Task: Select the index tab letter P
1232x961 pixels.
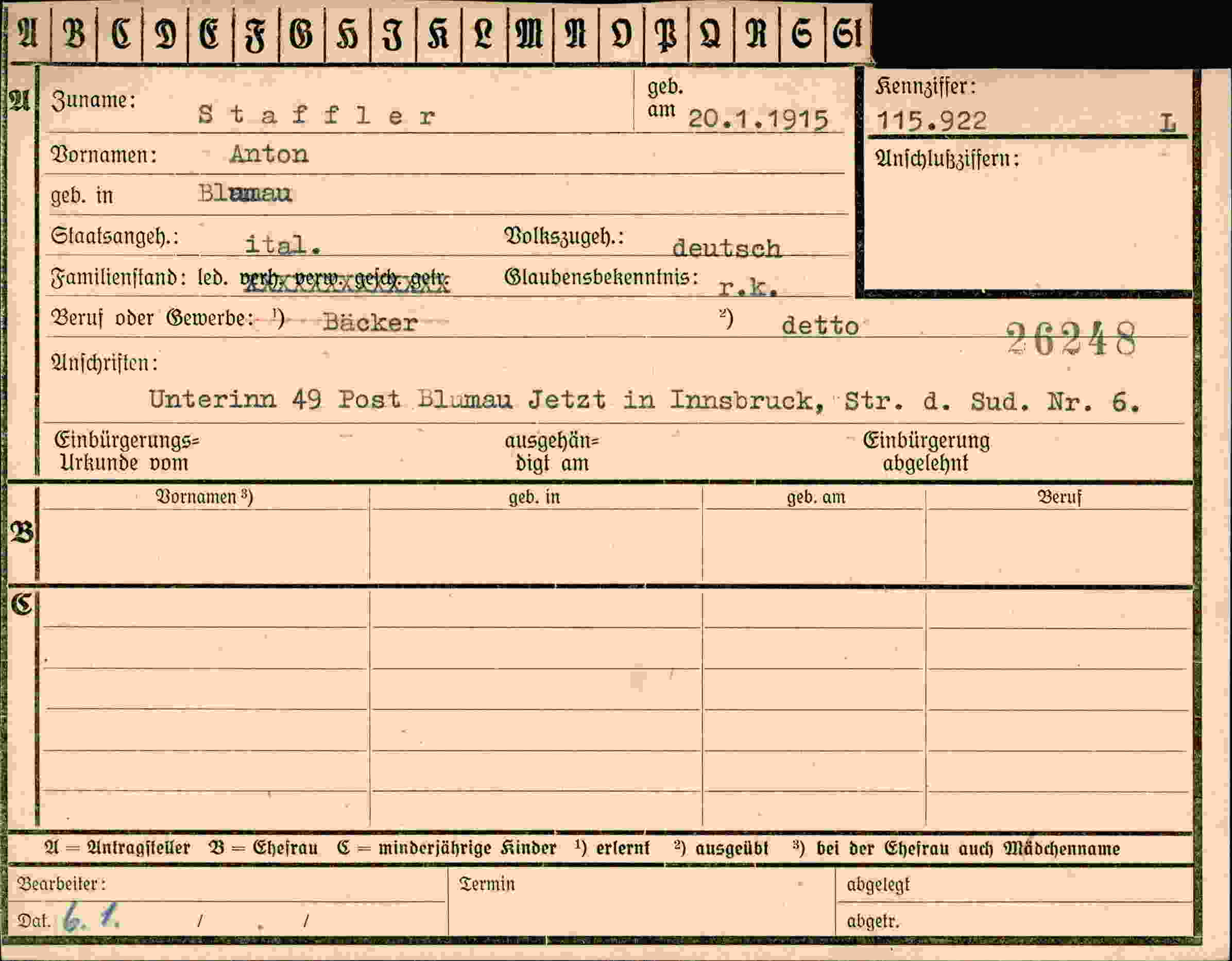Action: coord(666,34)
